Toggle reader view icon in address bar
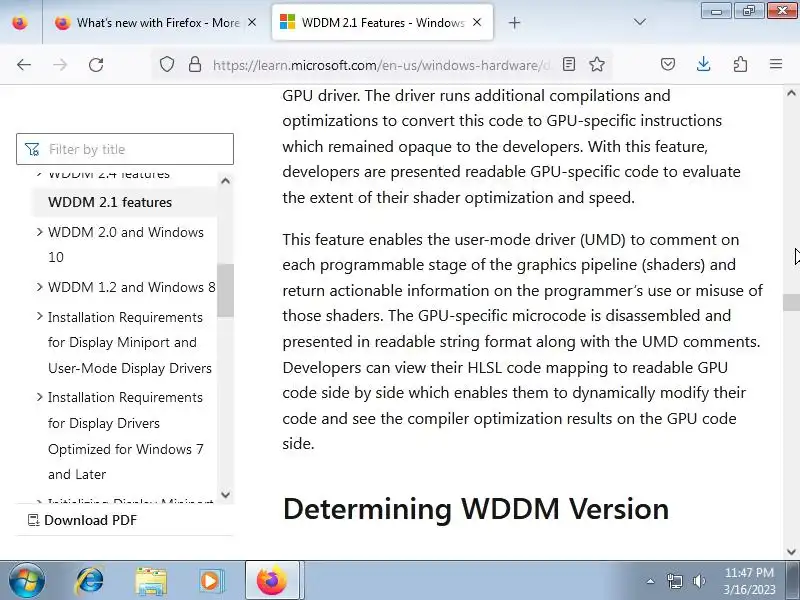Viewport: 800px width, 600px height. 568,64
